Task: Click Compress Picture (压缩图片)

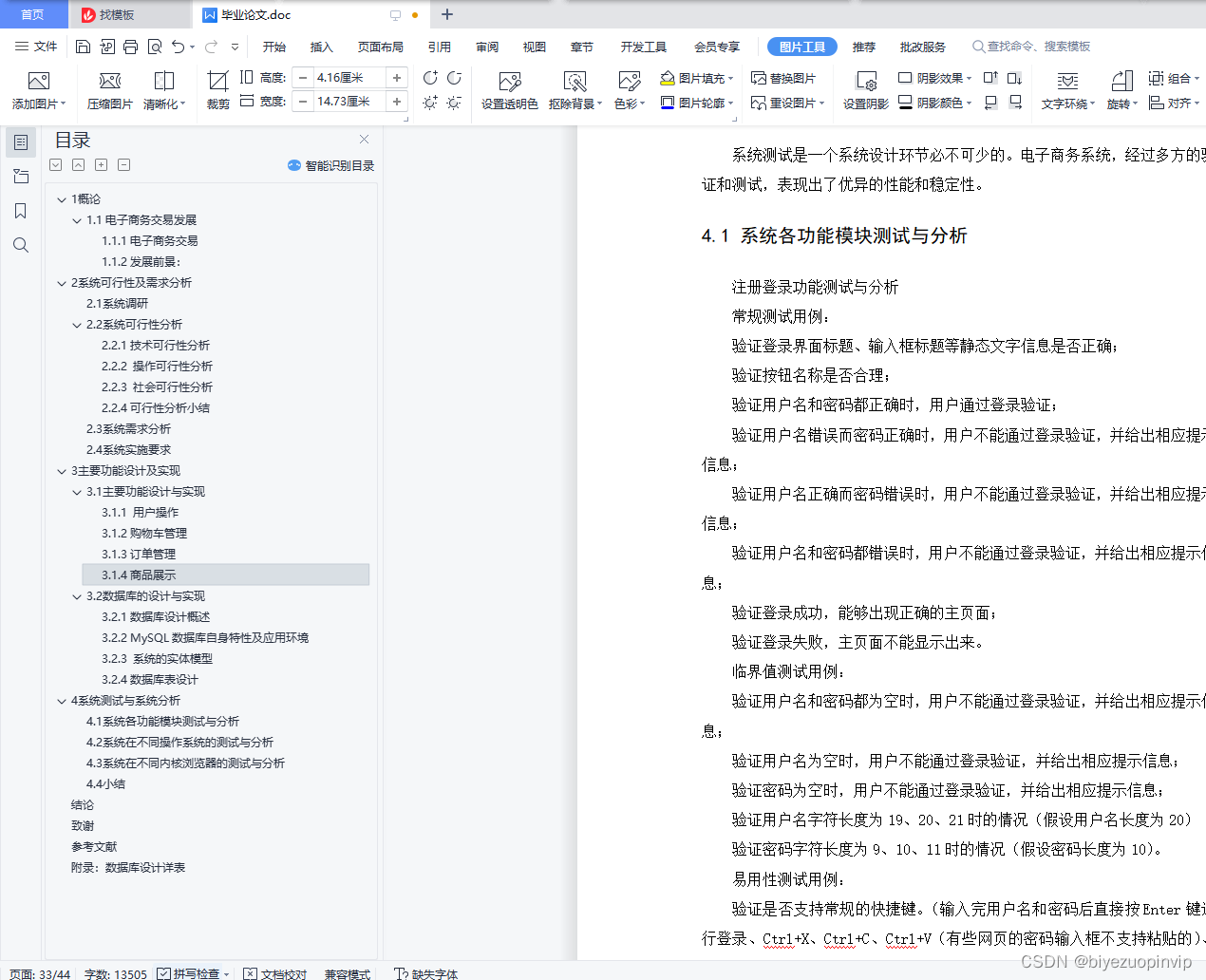Action: tap(110, 90)
